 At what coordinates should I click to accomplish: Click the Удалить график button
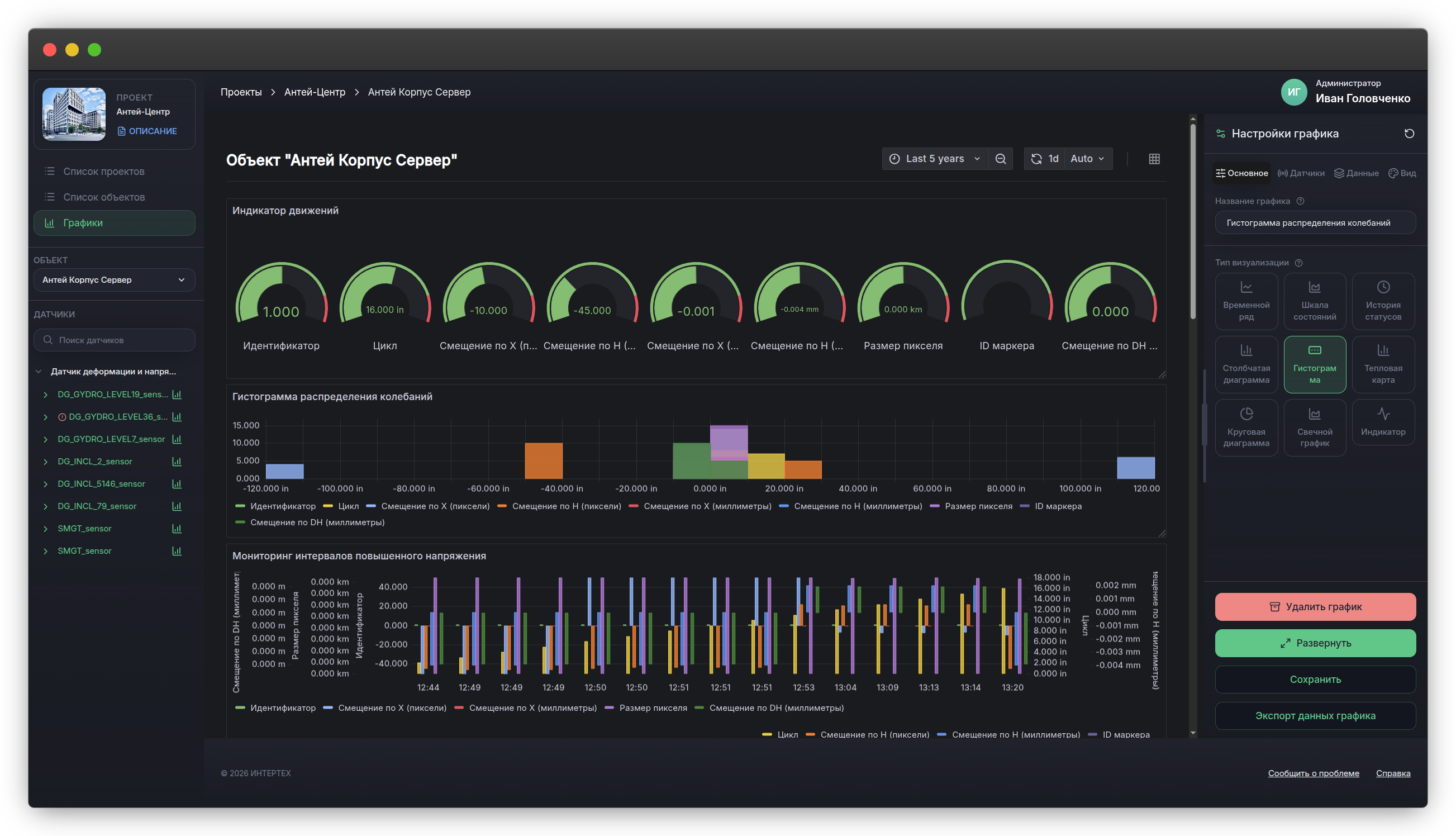click(x=1315, y=607)
